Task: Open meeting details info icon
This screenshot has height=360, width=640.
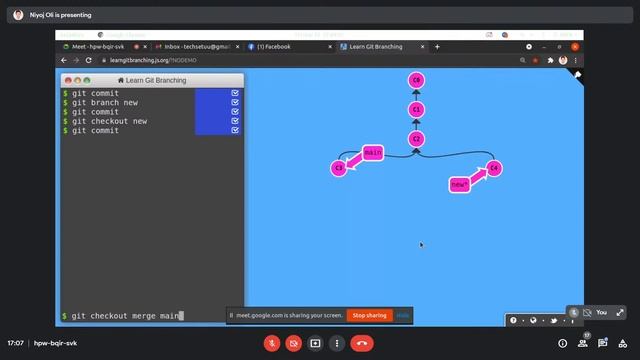Action: 562,343
